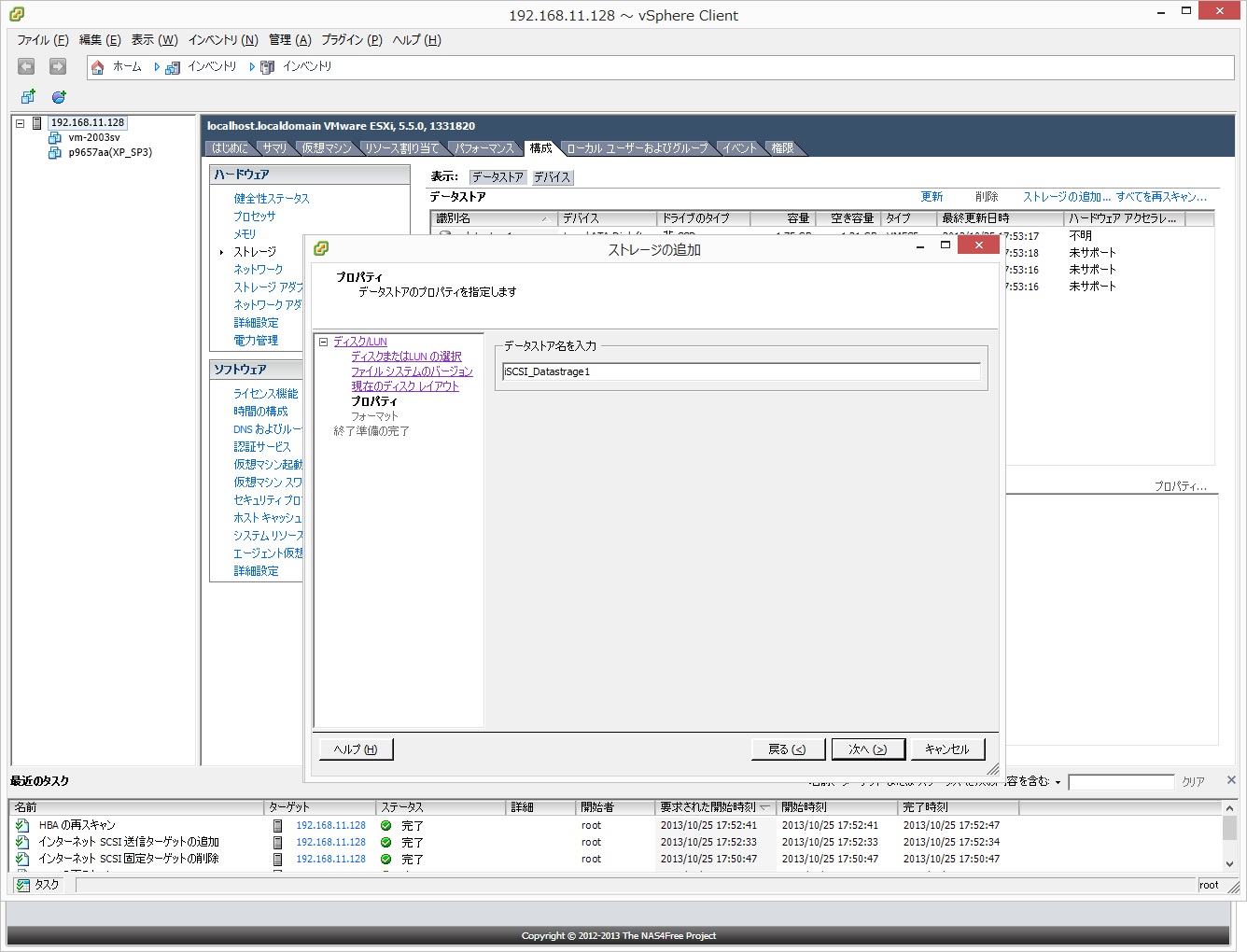Select the host server icon for 192.168.11.128
The image size is (1247, 952).
(x=37, y=123)
